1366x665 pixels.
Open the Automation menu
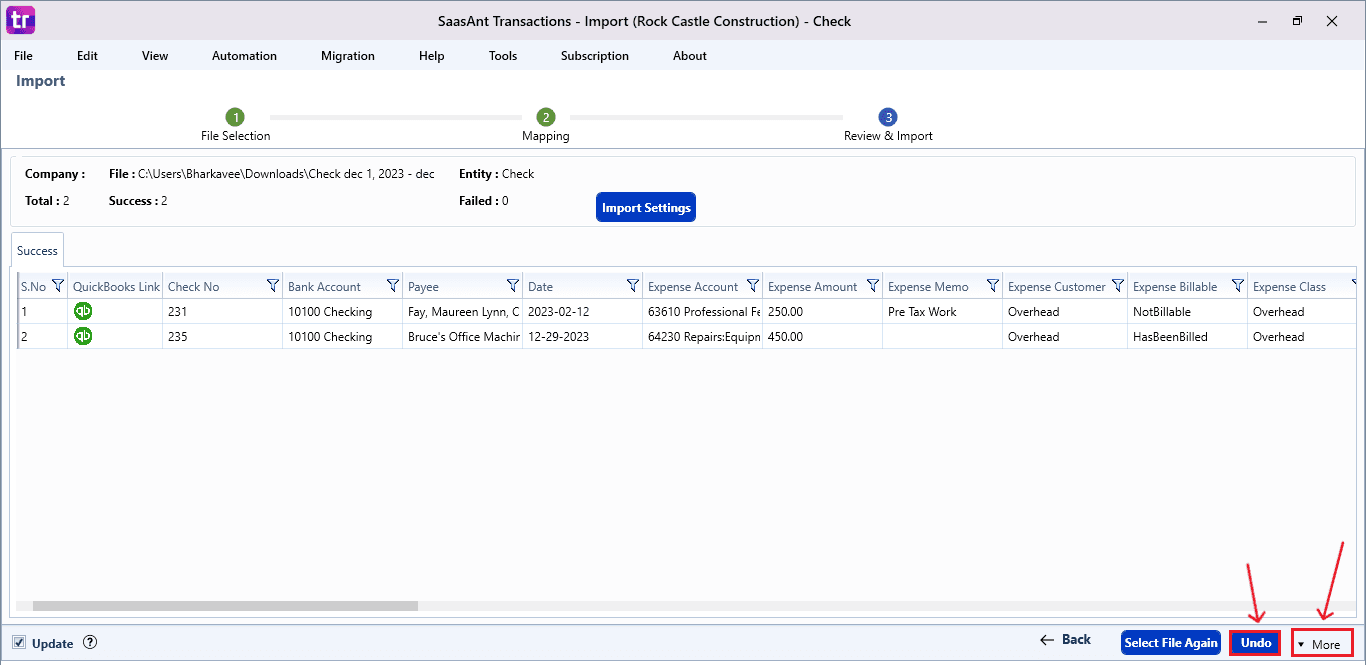pyautogui.click(x=244, y=56)
